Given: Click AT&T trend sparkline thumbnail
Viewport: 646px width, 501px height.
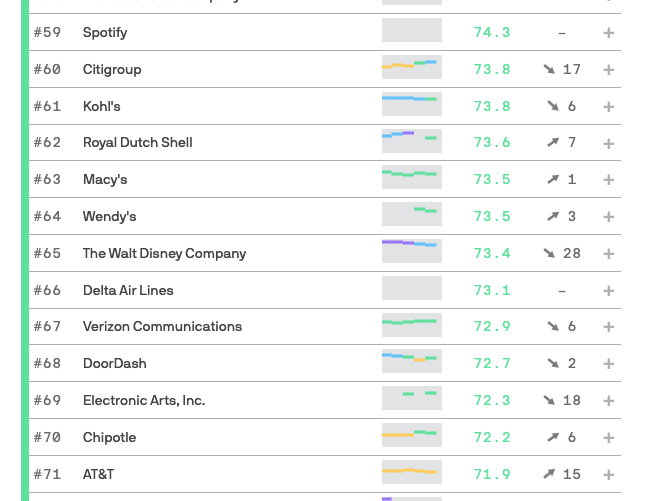Looking at the screenshot, I should [x=411, y=473].
